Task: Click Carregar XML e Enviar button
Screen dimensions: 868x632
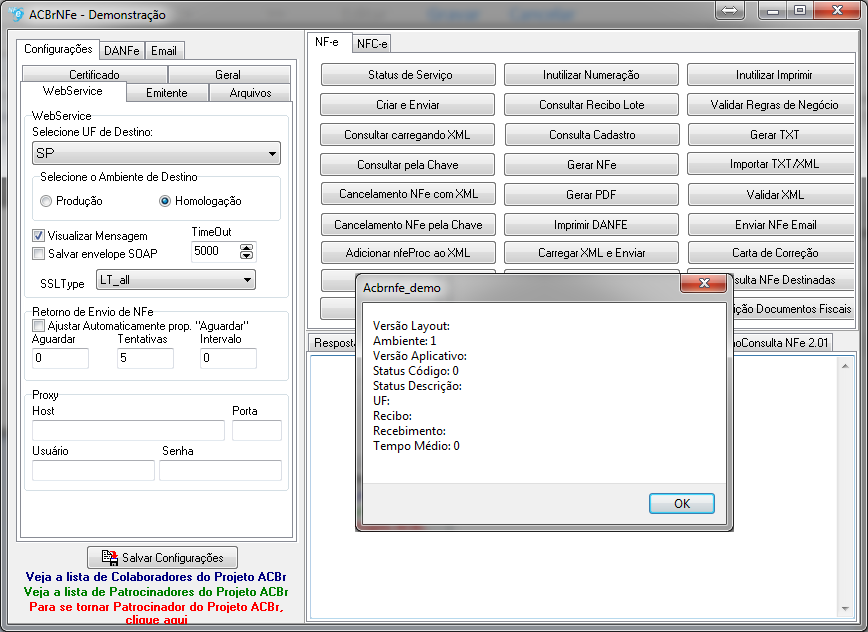Action: 591,253
